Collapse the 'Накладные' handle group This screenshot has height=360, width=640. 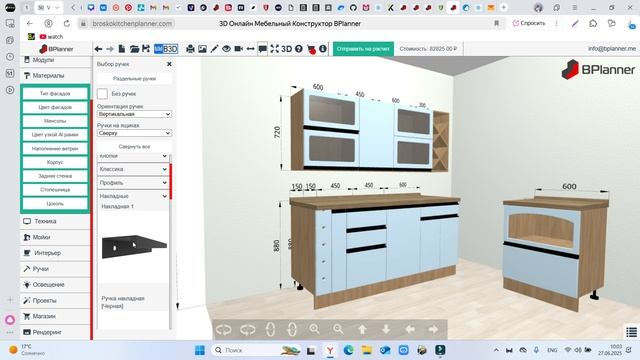click(x=133, y=196)
